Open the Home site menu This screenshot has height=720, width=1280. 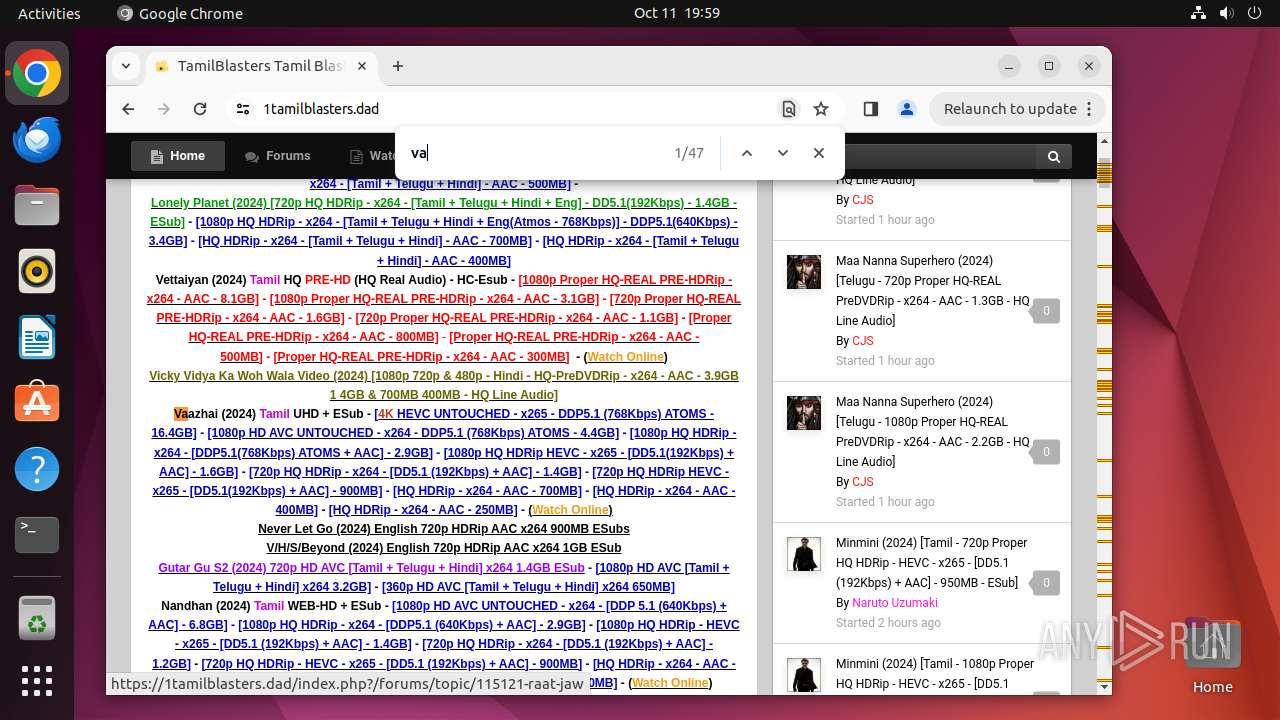178,156
